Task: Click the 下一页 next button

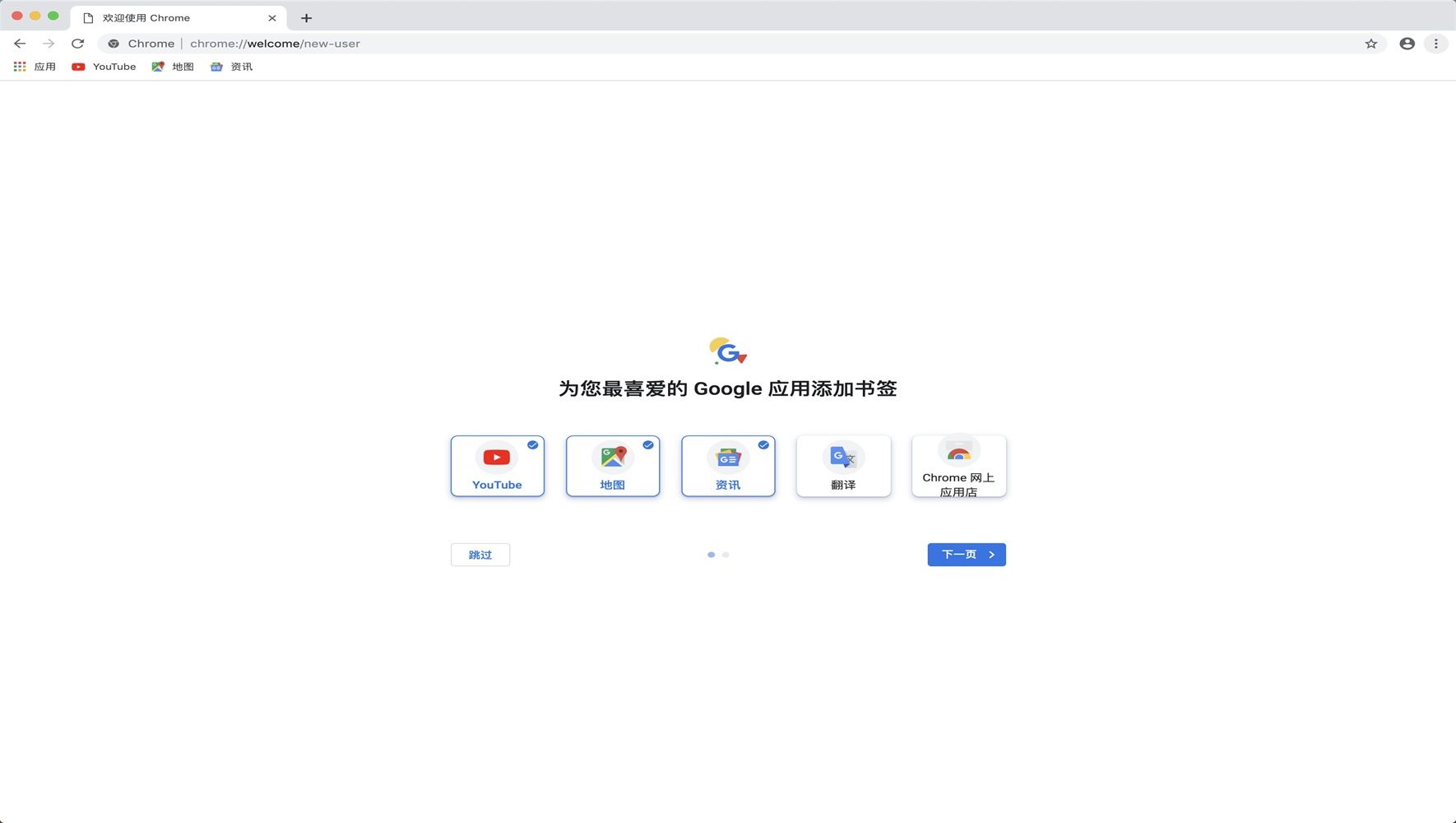Action: pyautogui.click(x=967, y=555)
